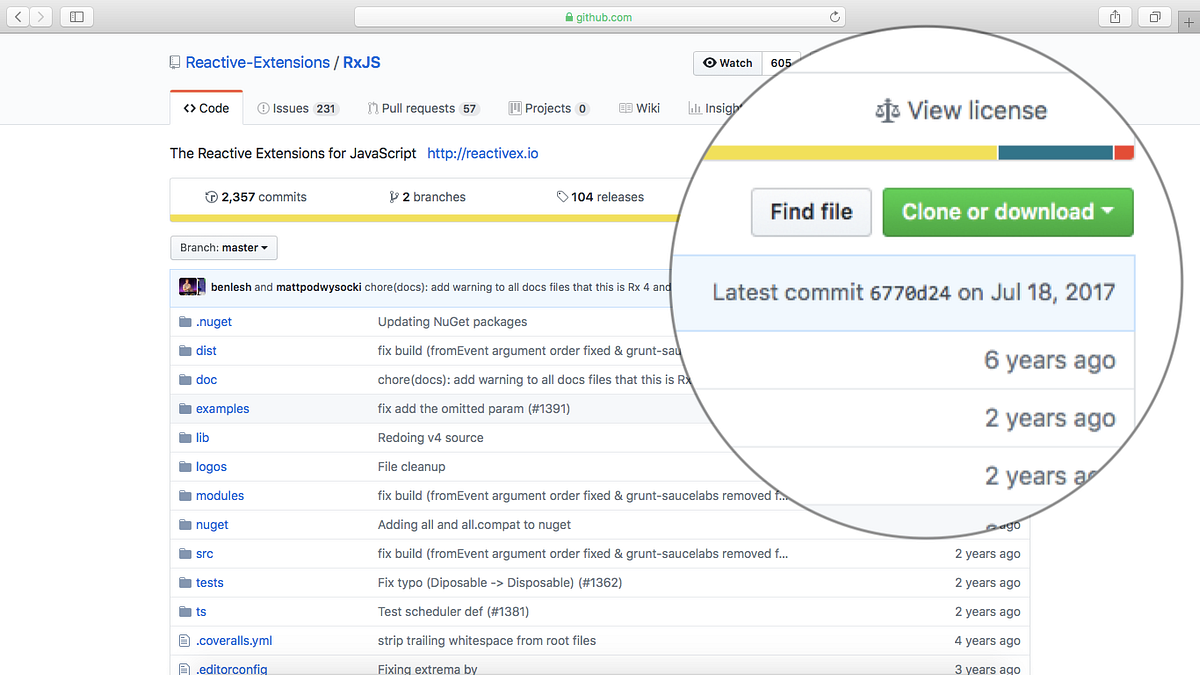Go forward with Safari forward arrow
Screen dimensions: 1200x675
tap(42, 17)
